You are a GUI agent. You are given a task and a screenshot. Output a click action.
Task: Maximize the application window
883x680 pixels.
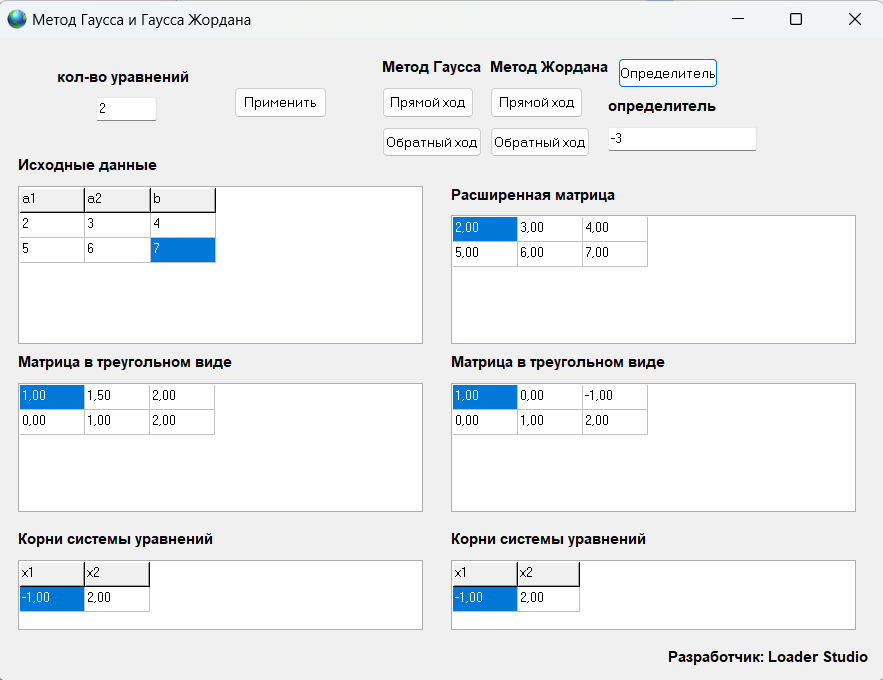[x=796, y=19]
